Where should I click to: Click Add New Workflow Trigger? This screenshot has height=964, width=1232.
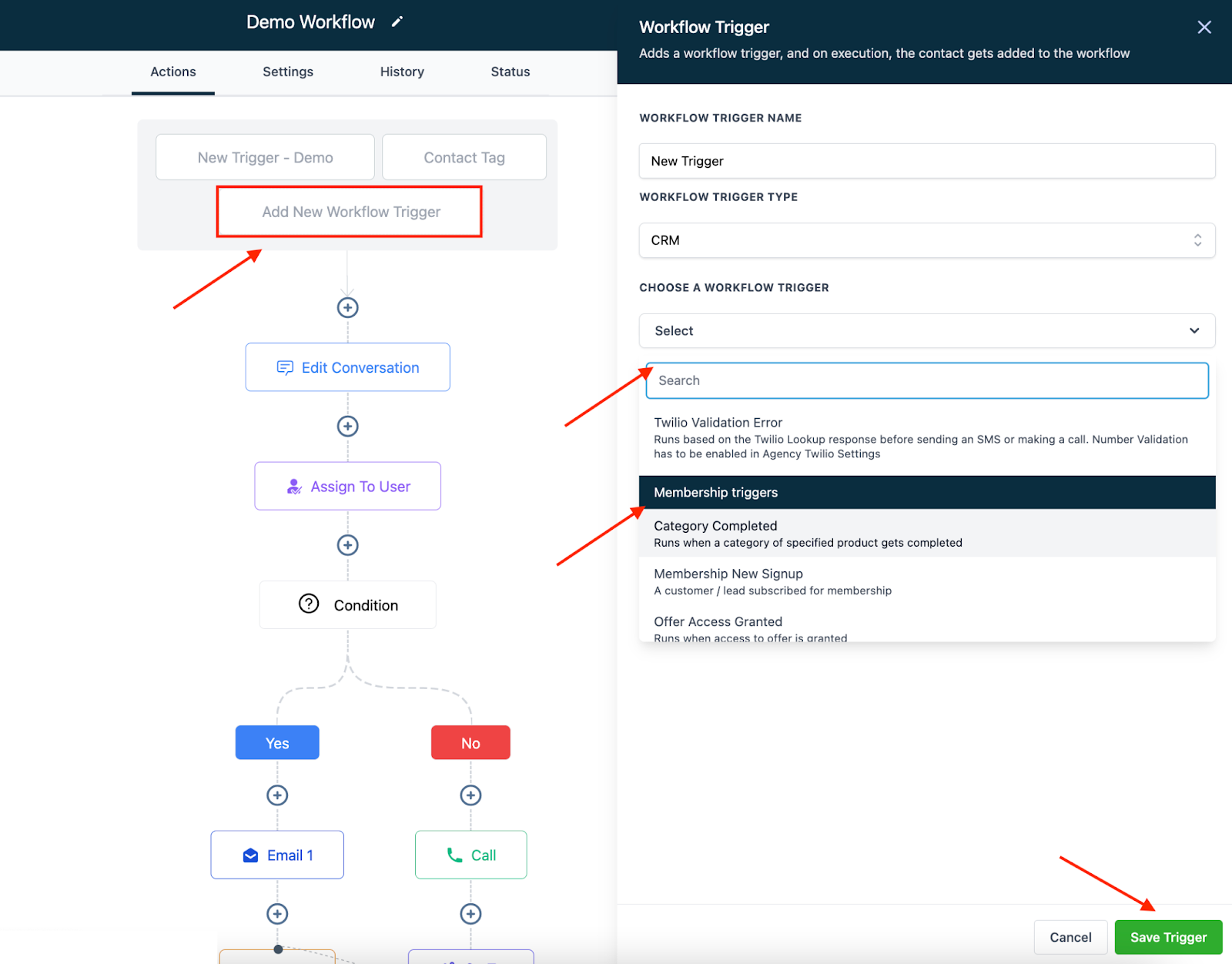pos(350,212)
